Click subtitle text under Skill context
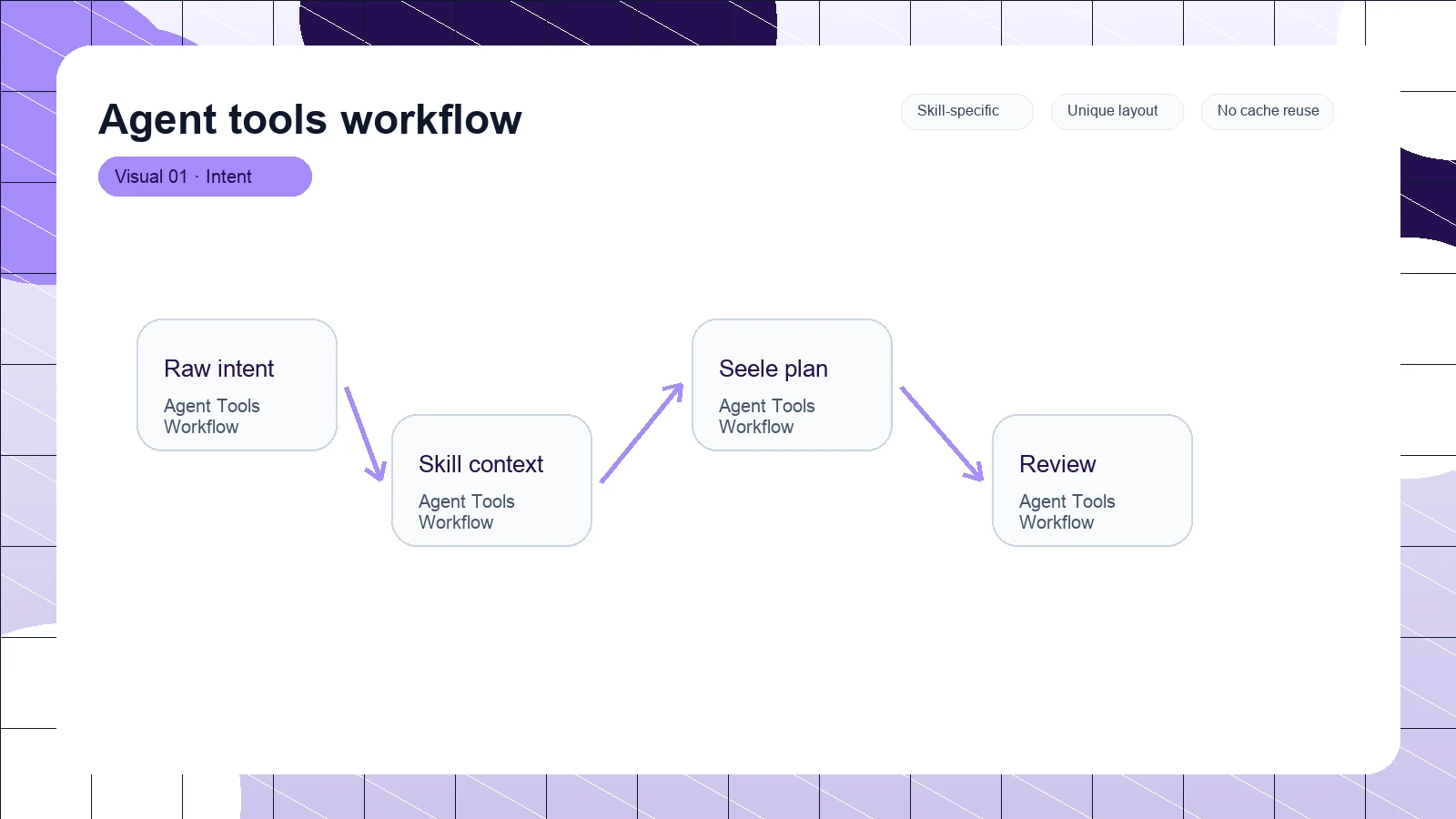Viewport: 1456px width, 819px height. 467,511
